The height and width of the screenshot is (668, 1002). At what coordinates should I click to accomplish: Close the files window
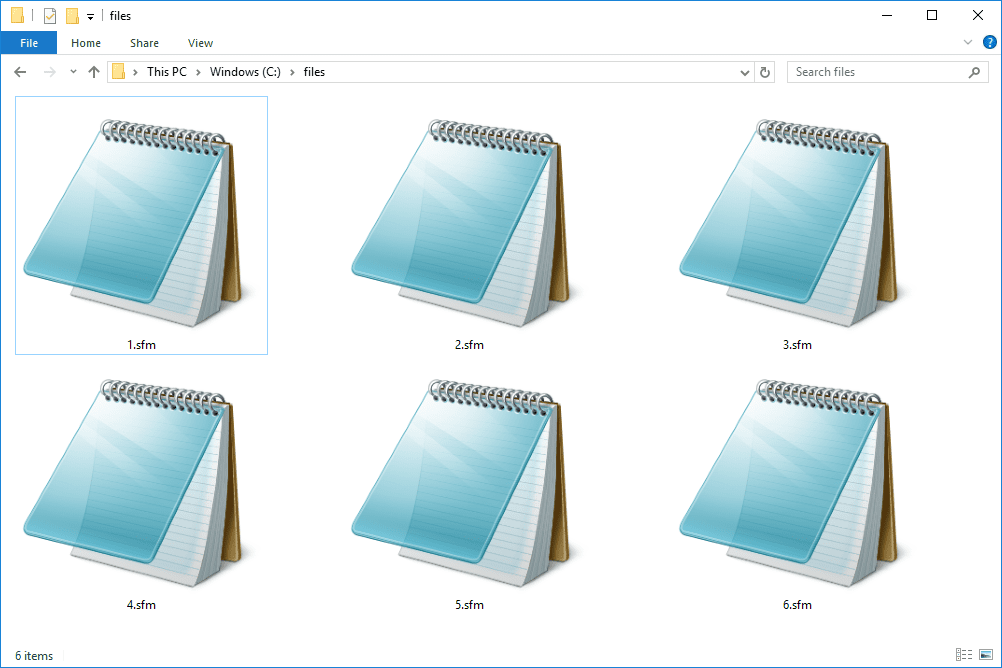(978, 15)
